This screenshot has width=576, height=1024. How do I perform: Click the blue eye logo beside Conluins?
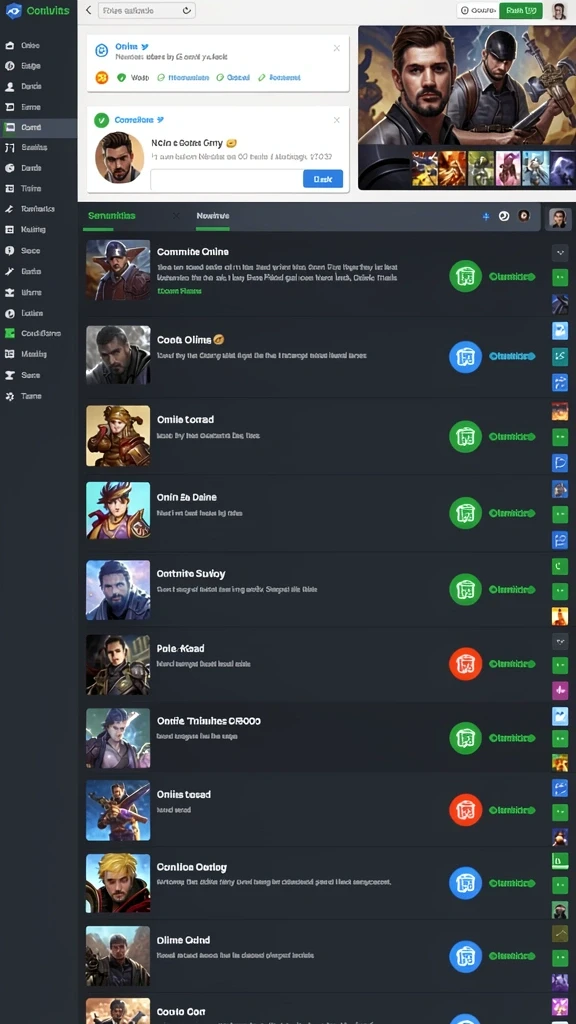point(13,10)
